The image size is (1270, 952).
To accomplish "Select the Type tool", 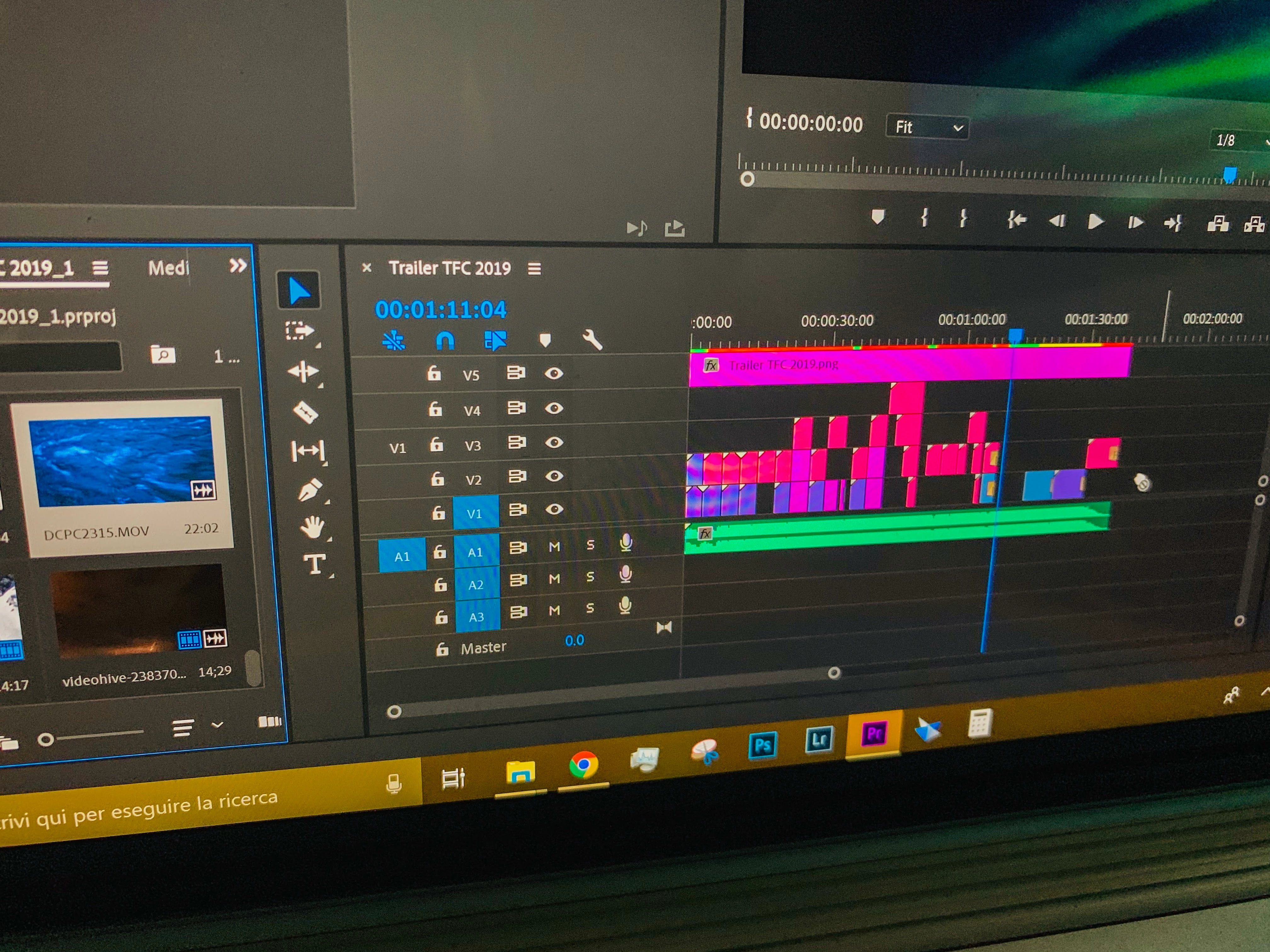I will 314,564.
